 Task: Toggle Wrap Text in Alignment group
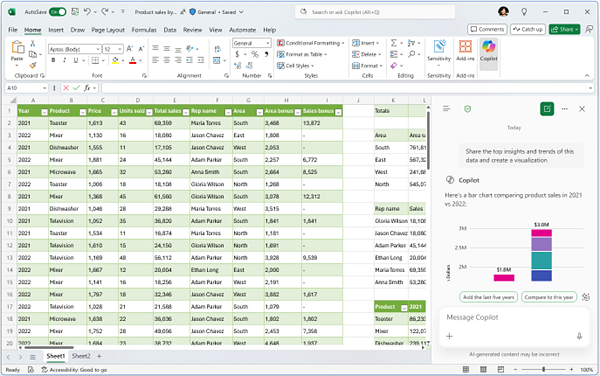[x=217, y=49]
